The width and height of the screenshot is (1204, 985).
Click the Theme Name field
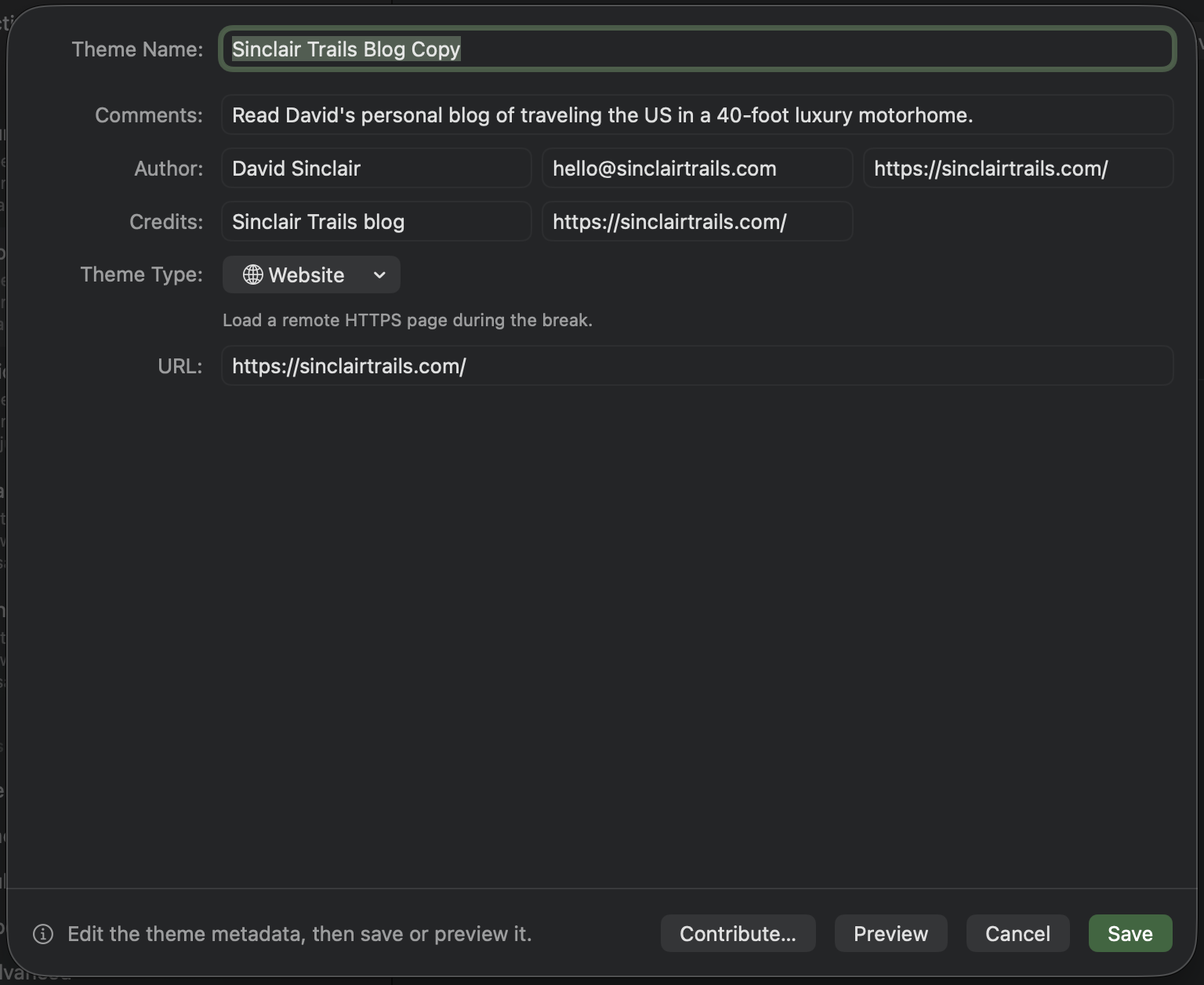[697, 49]
